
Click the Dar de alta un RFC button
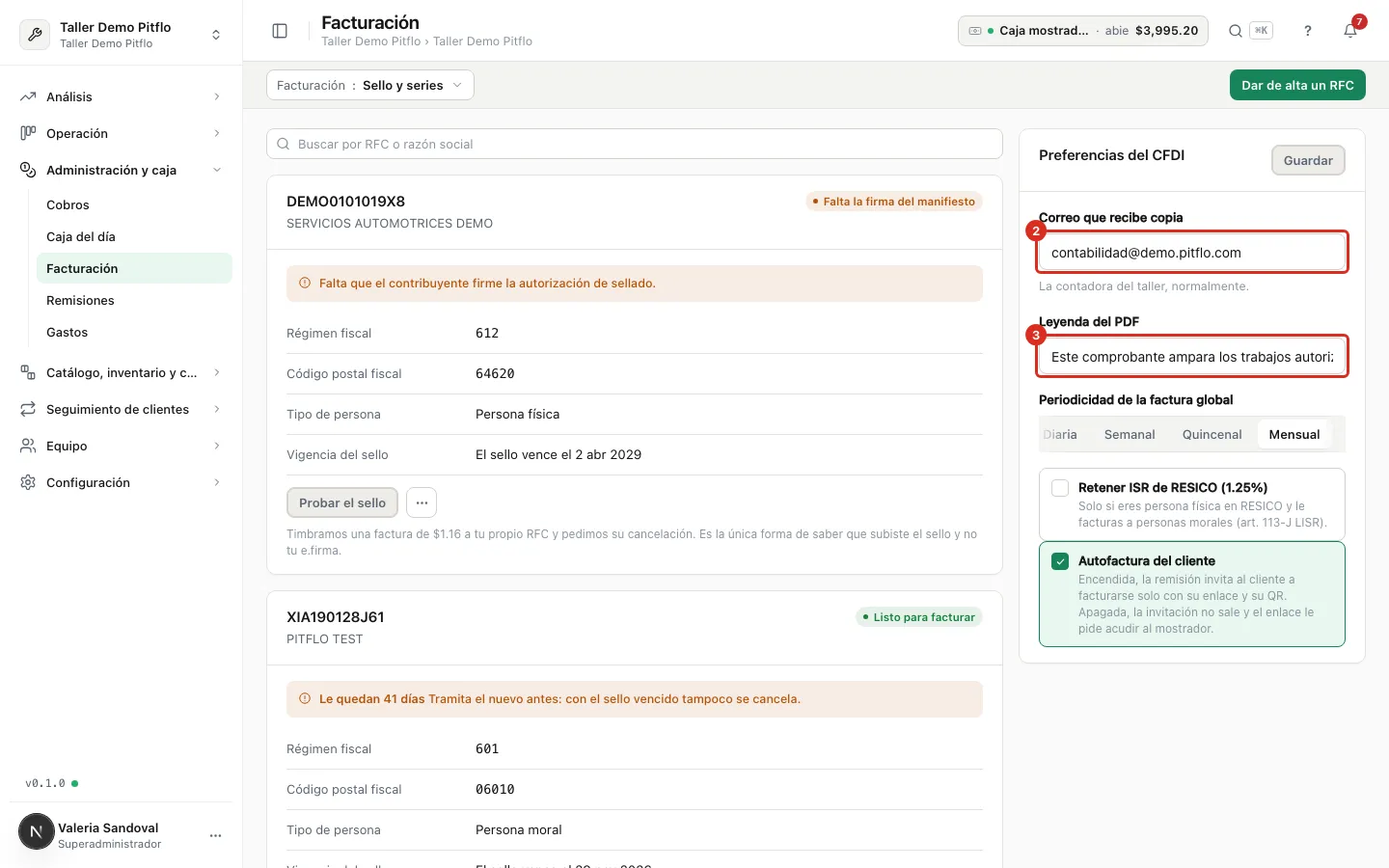pos(1297,85)
